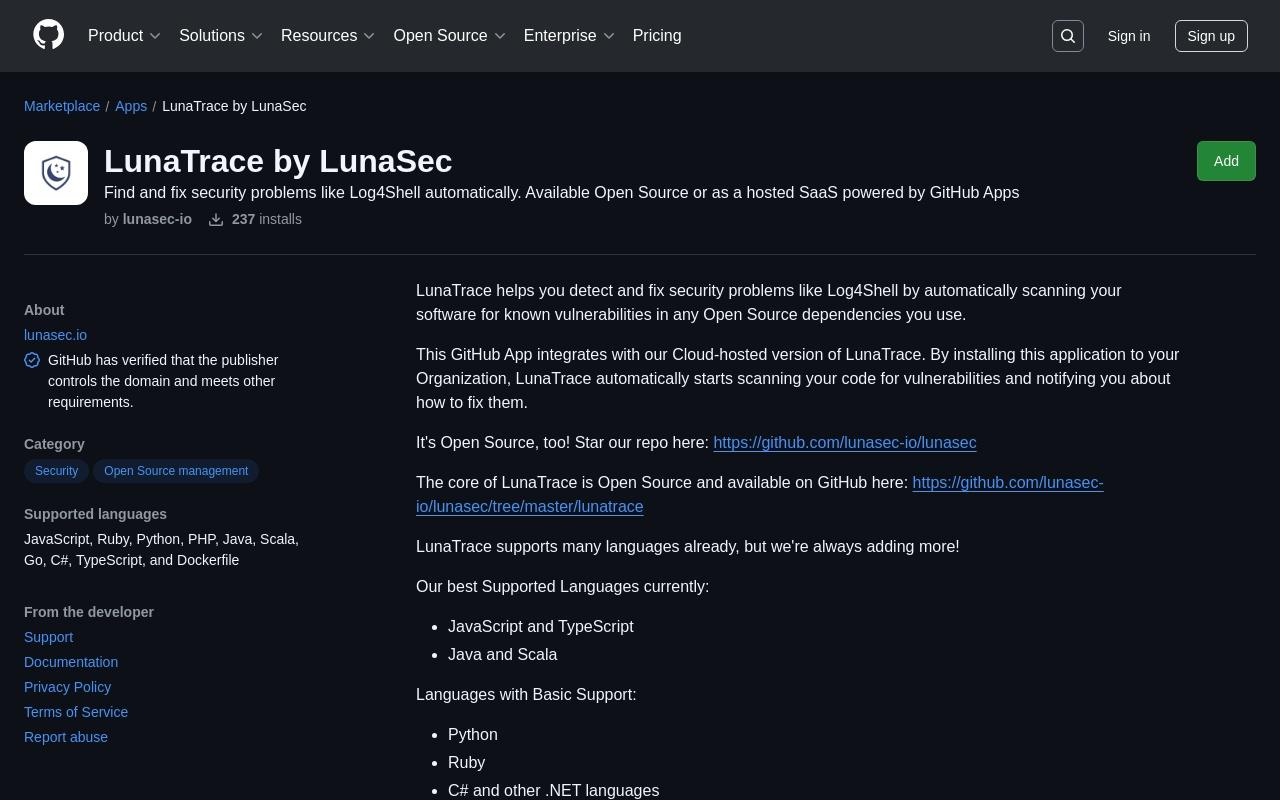The height and width of the screenshot is (800, 1280).
Task: Click Report abuse
Action: (66, 737)
